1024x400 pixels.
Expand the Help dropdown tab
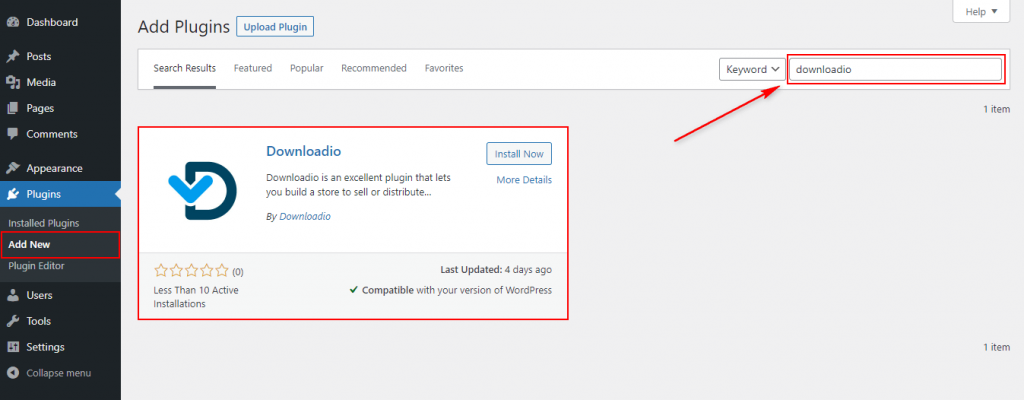pos(982,11)
